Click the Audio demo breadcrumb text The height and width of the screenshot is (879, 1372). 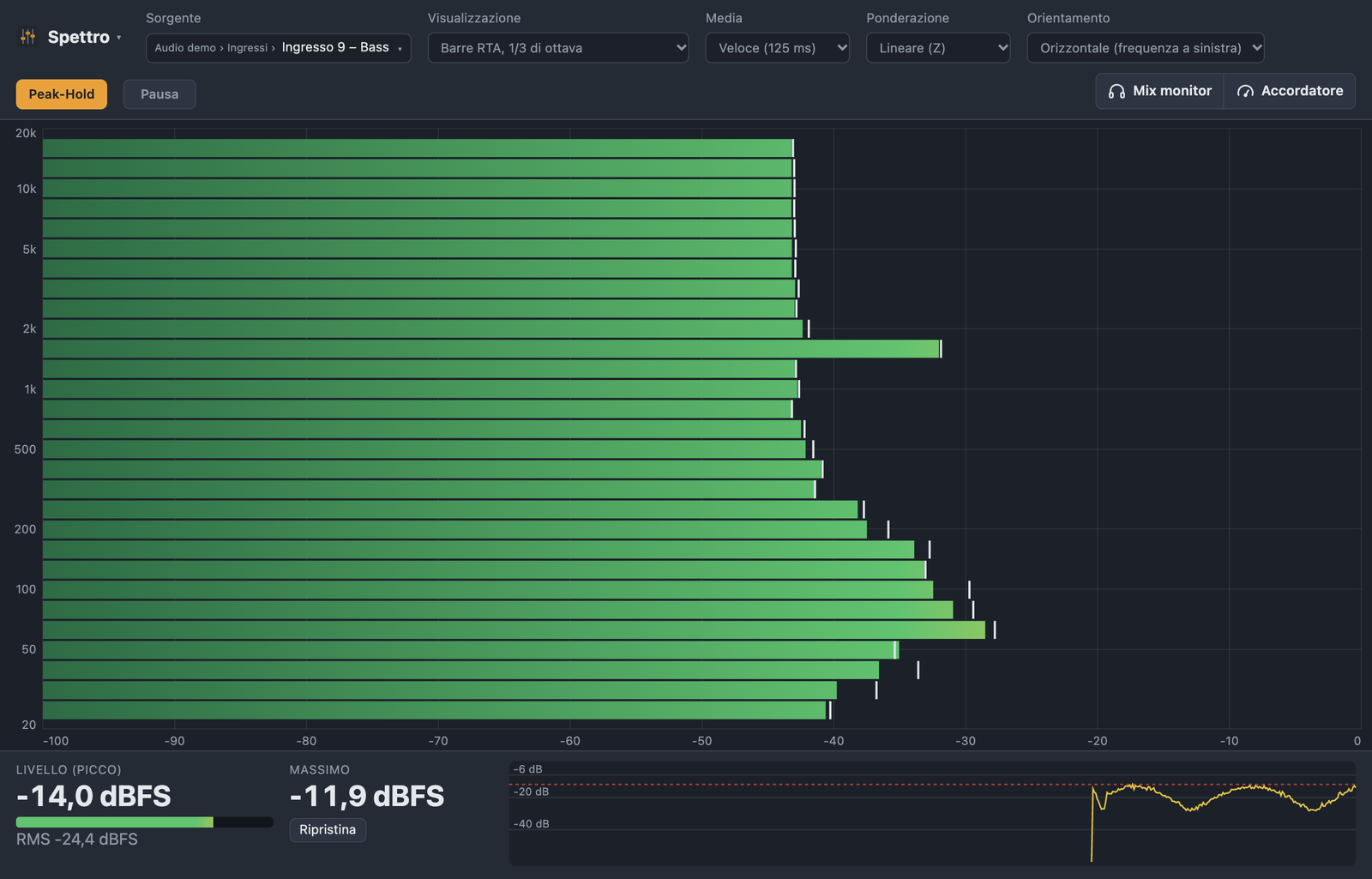coord(185,48)
